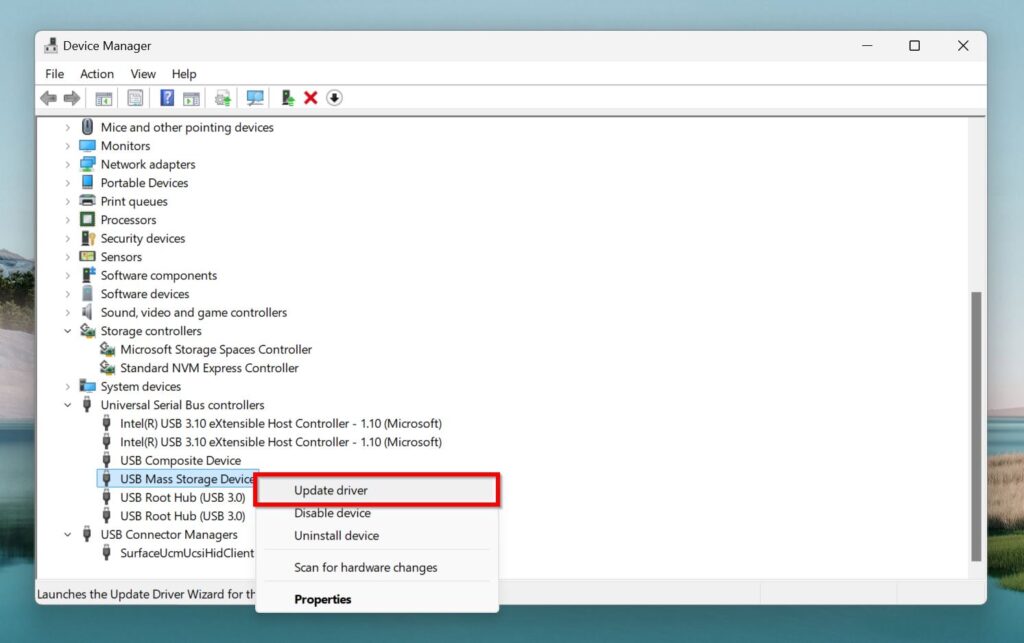Image resolution: width=1024 pixels, height=643 pixels.
Task: Click the Back arrow in toolbar
Action: click(48, 98)
